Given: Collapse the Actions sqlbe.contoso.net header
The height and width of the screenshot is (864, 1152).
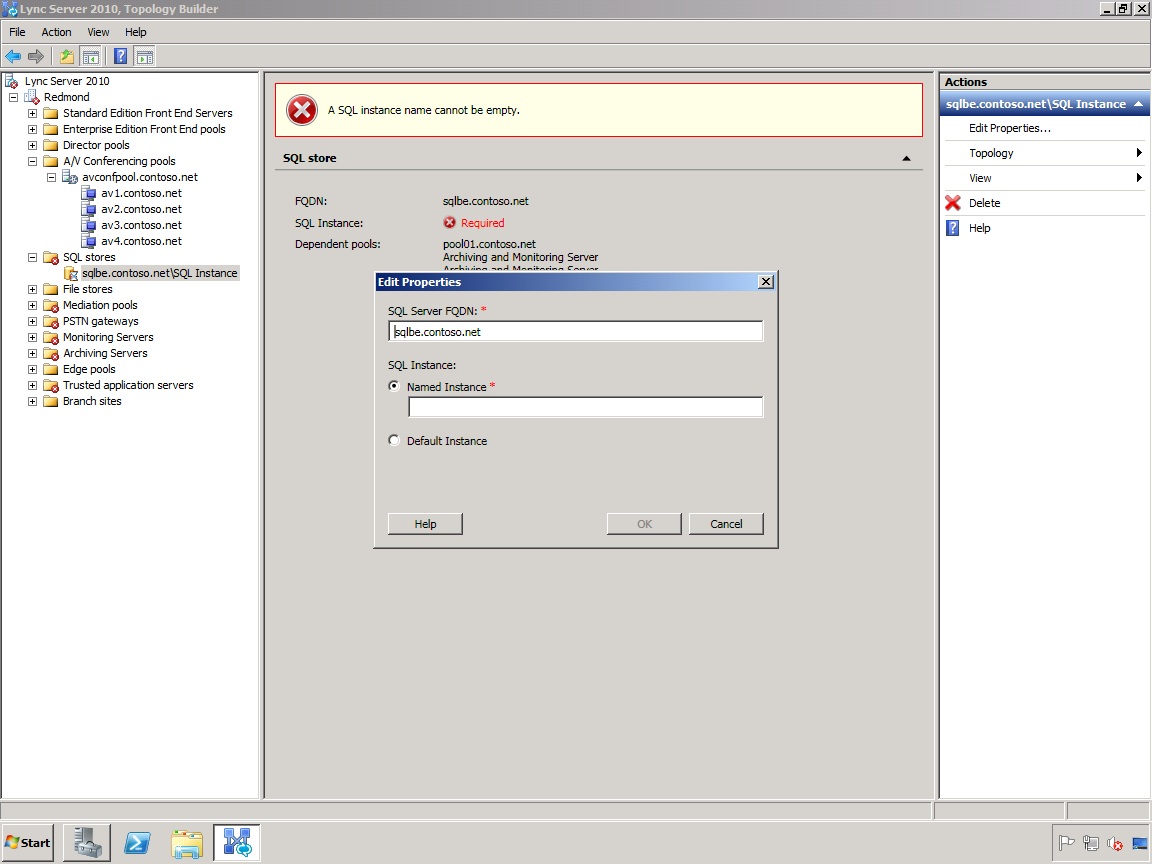Looking at the screenshot, I should (x=1138, y=104).
